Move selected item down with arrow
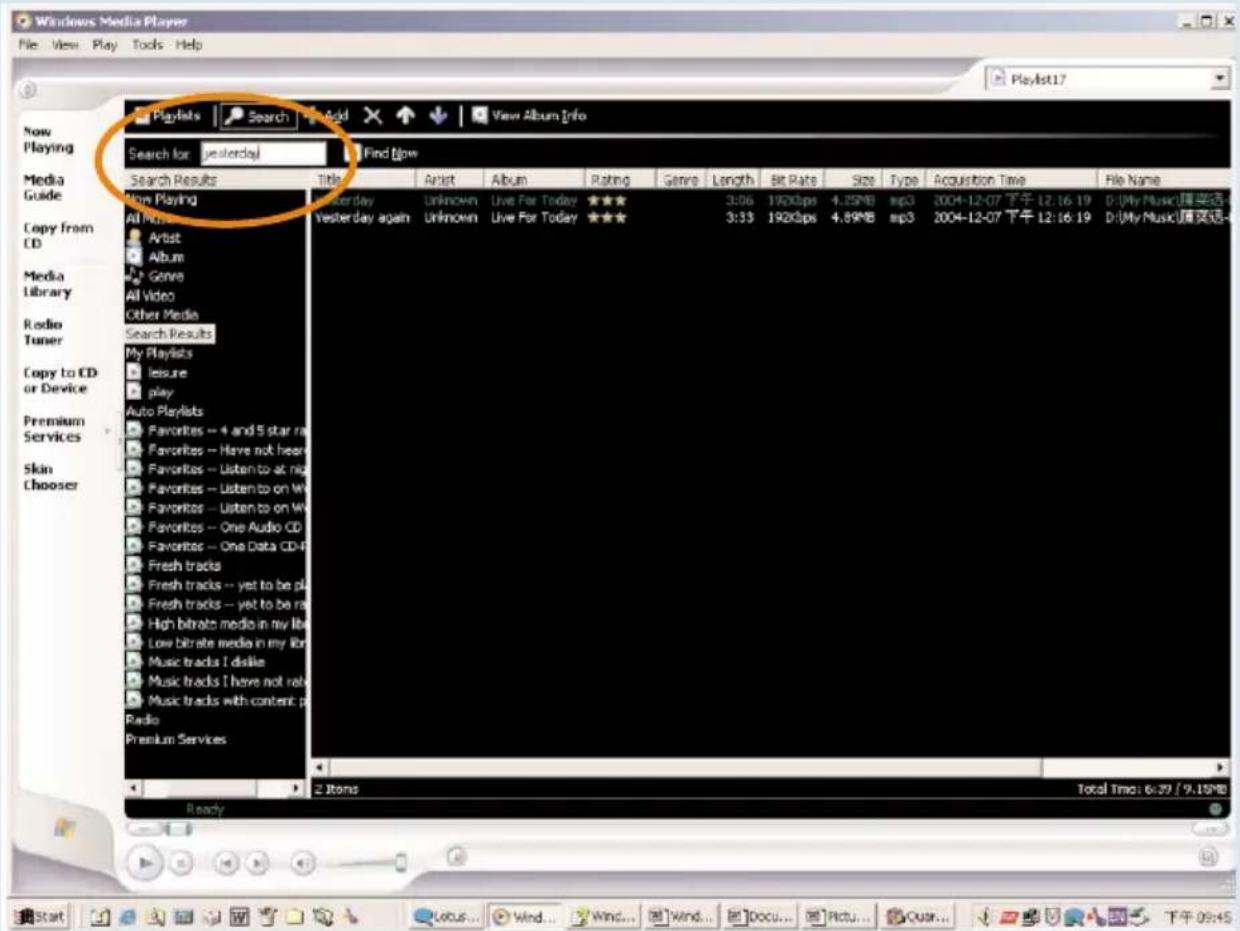 coord(438,116)
